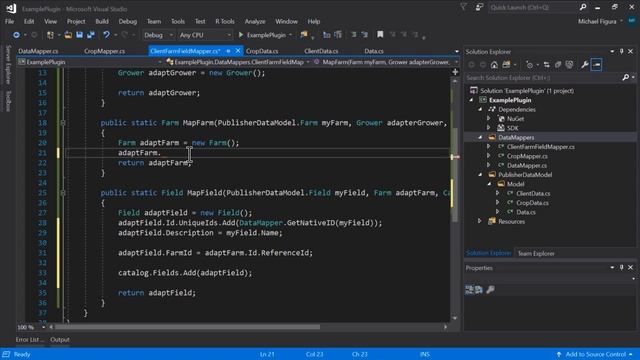Screen dimensions: 640x360
Task: Expand the Resources folder node
Action: pyautogui.click(x=480, y=221)
